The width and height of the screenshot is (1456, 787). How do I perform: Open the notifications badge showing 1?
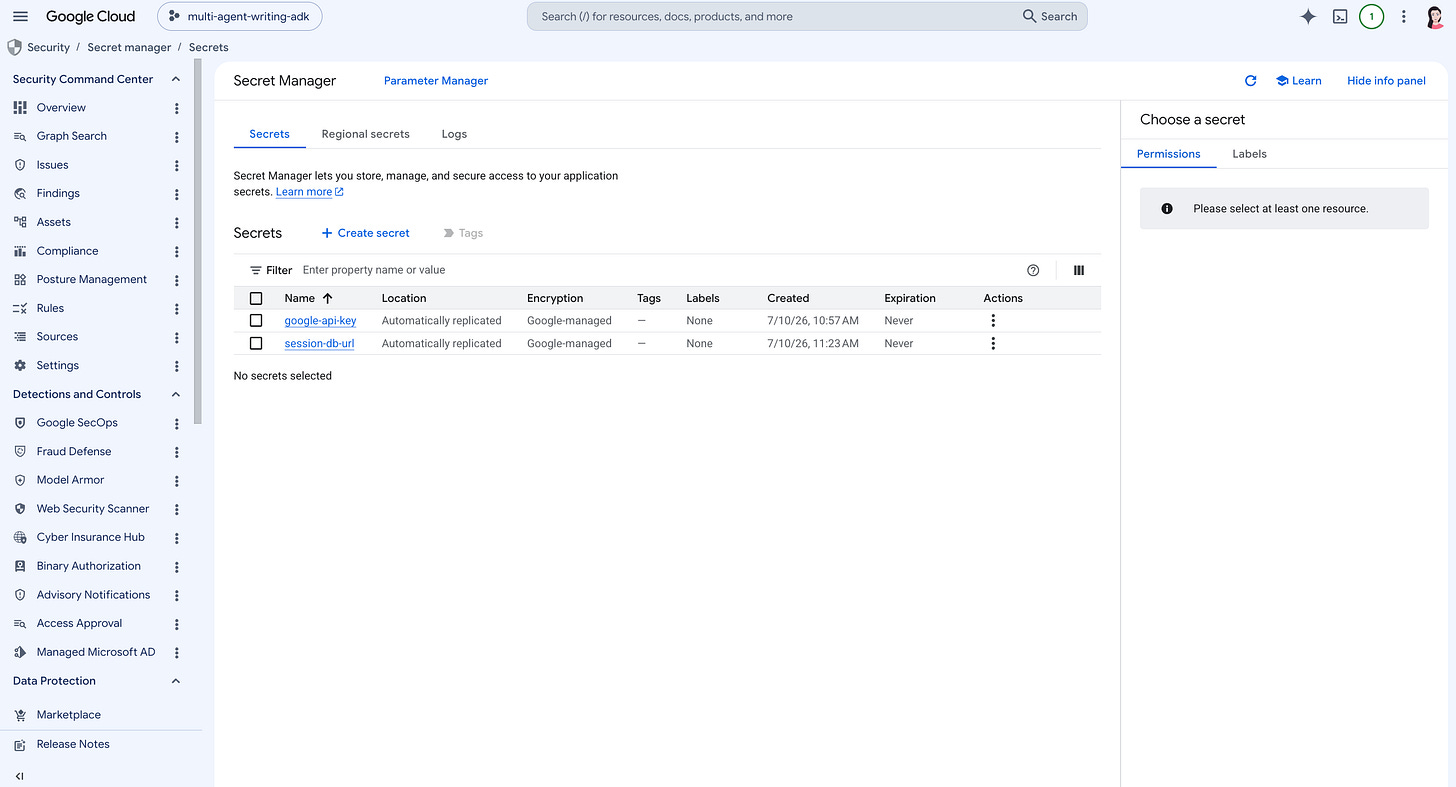(1371, 16)
